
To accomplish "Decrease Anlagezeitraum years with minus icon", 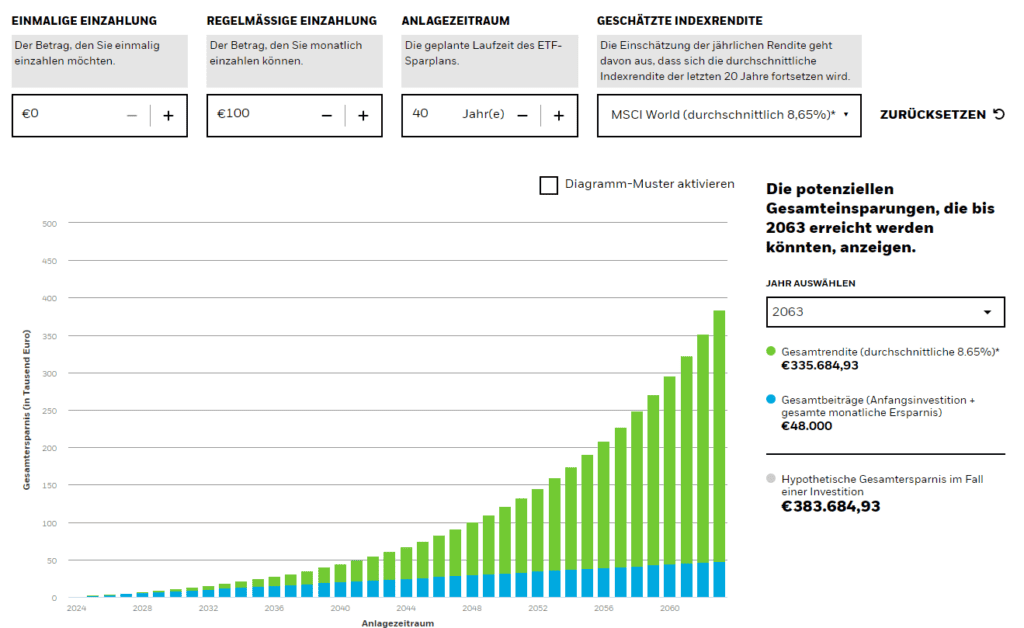I will click(x=522, y=115).
